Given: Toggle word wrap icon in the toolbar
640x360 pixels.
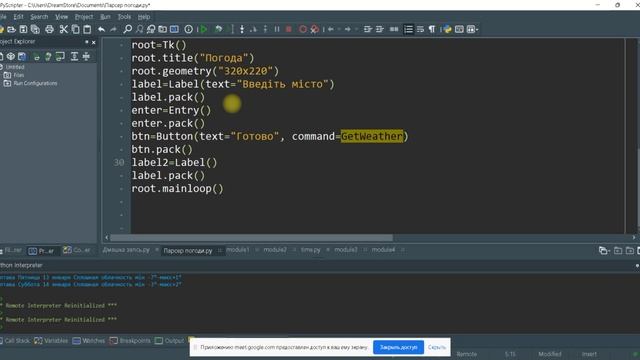Looking at the screenshot, I should tap(420, 29).
